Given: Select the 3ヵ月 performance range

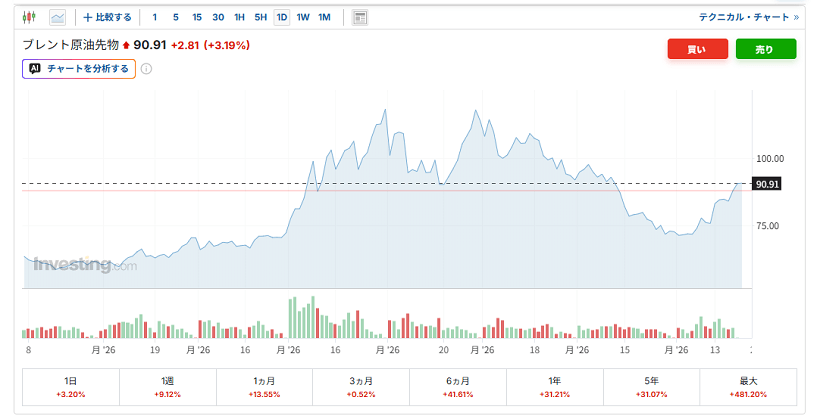Looking at the screenshot, I should point(361,387).
